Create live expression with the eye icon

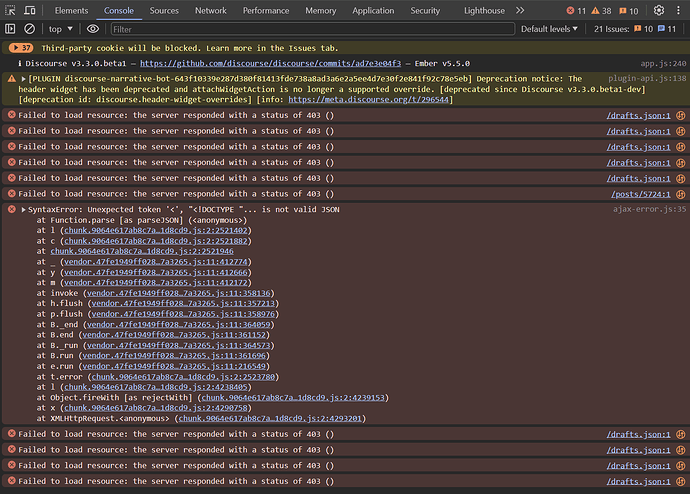click(x=93, y=29)
